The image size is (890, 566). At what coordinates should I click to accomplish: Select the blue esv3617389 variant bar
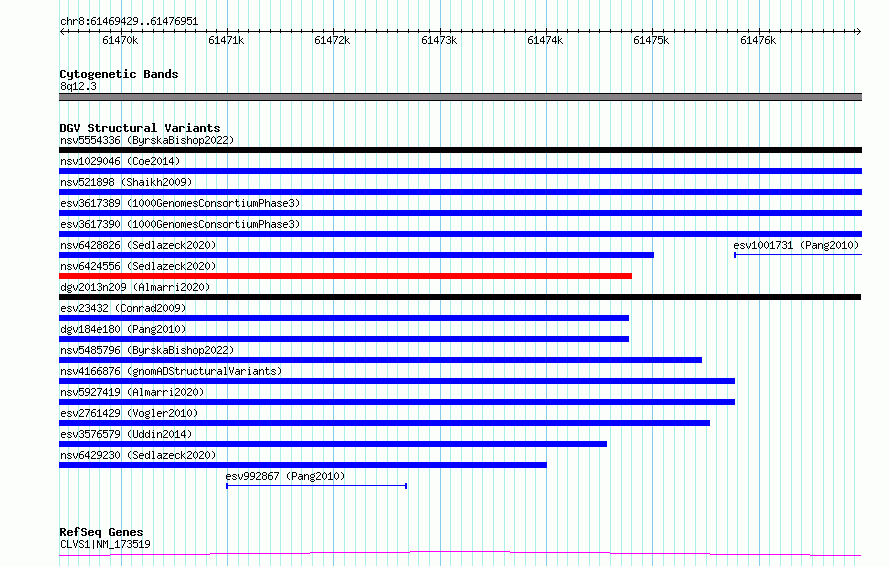460,213
